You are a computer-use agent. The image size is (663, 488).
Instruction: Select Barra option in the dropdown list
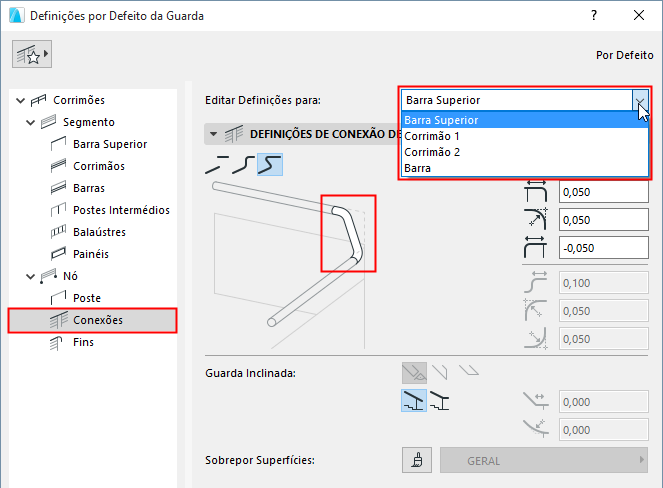[x=418, y=168]
